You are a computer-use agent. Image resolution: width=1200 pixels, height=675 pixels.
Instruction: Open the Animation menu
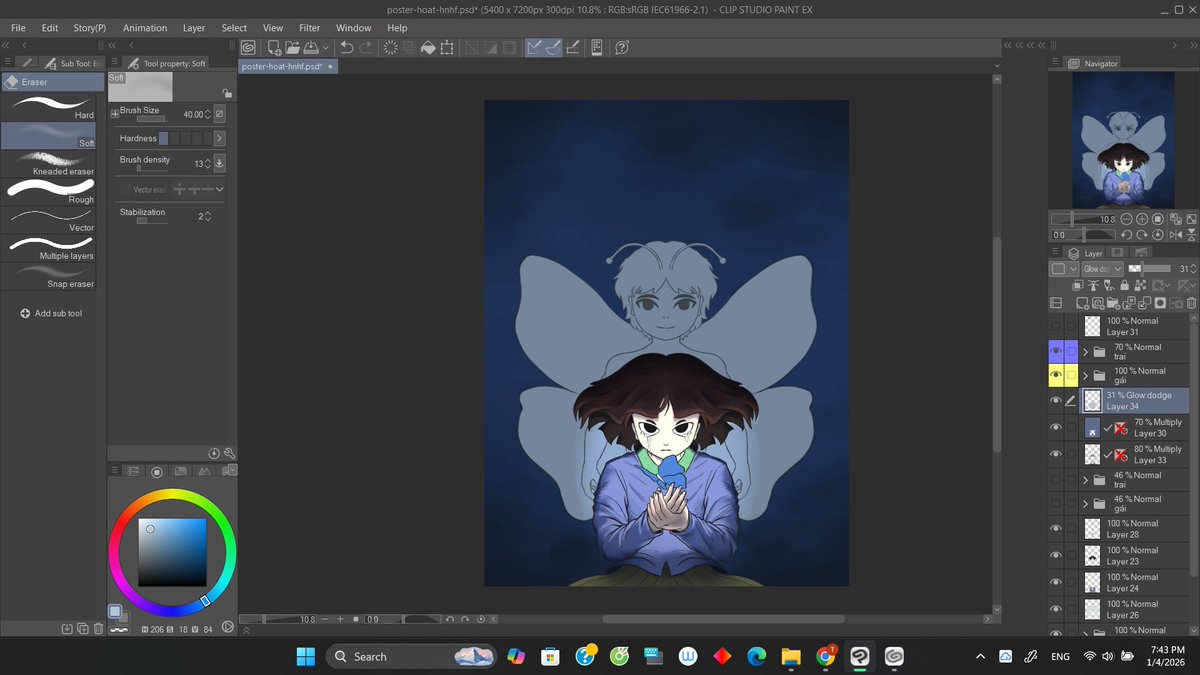pyautogui.click(x=145, y=28)
